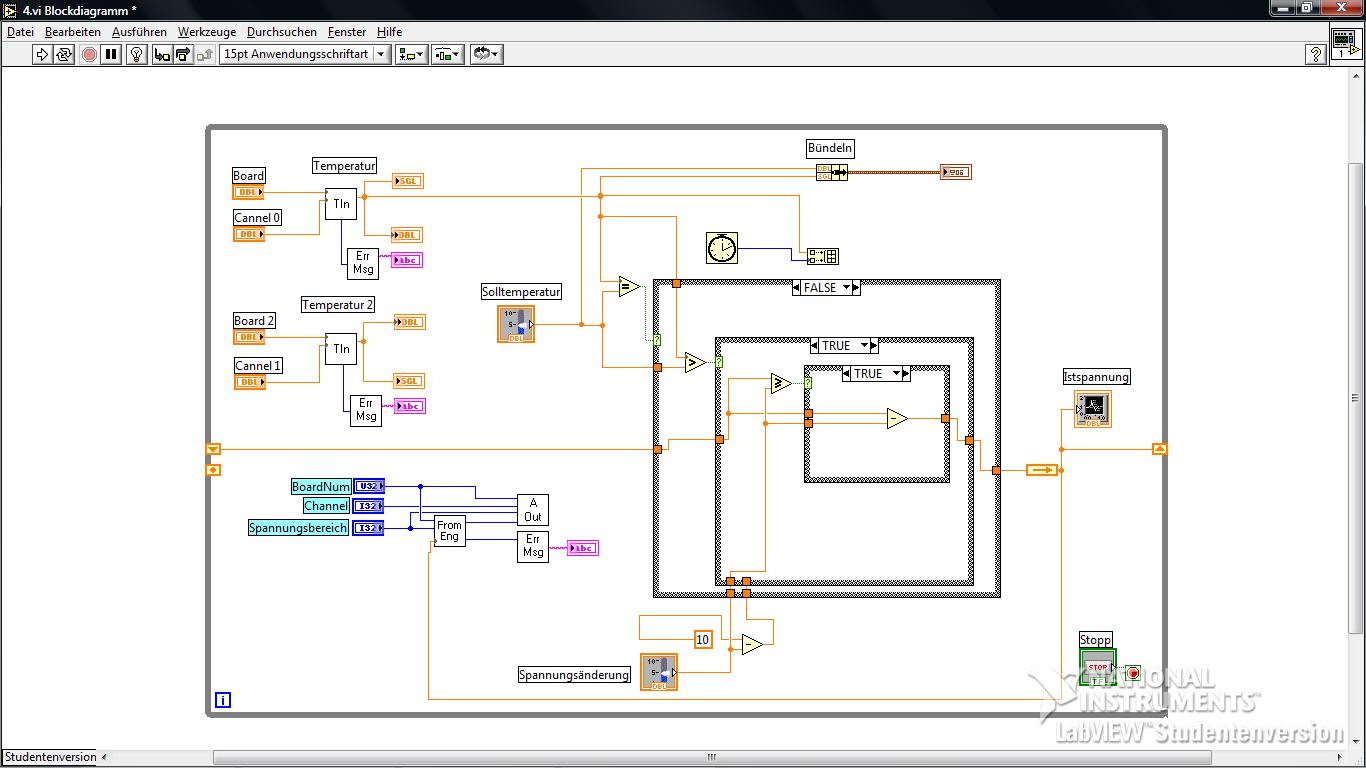Click the Stopp boolean button terminal
The width and height of the screenshot is (1366, 768).
click(x=1097, y=667)
